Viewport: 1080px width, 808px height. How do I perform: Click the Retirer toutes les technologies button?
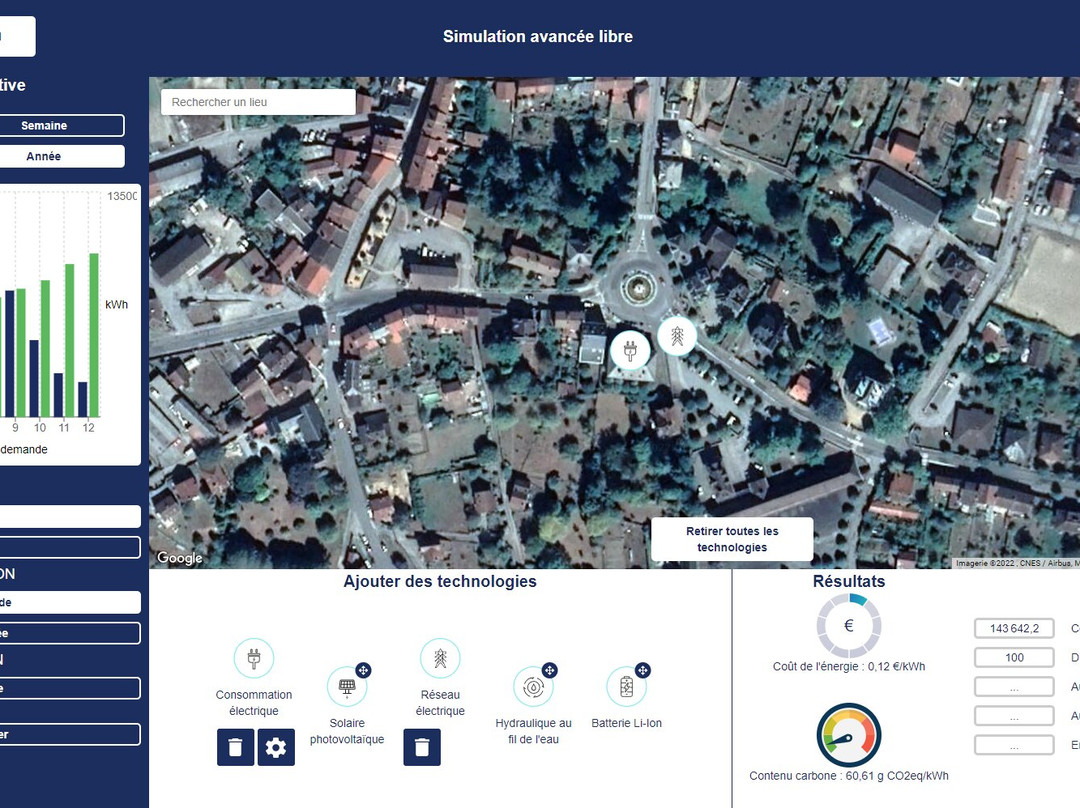732,539
